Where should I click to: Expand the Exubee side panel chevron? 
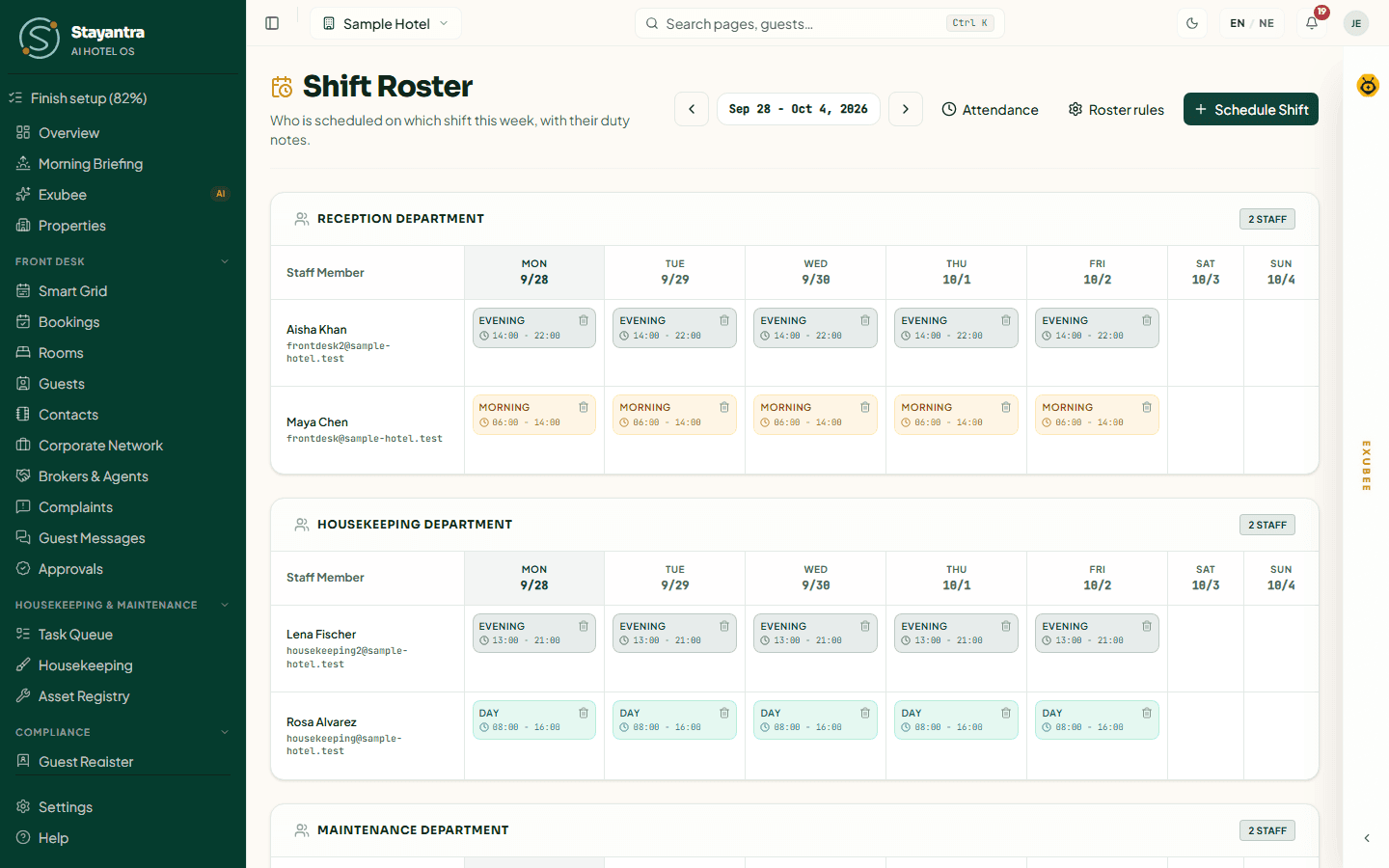(x=1367, y=838)
